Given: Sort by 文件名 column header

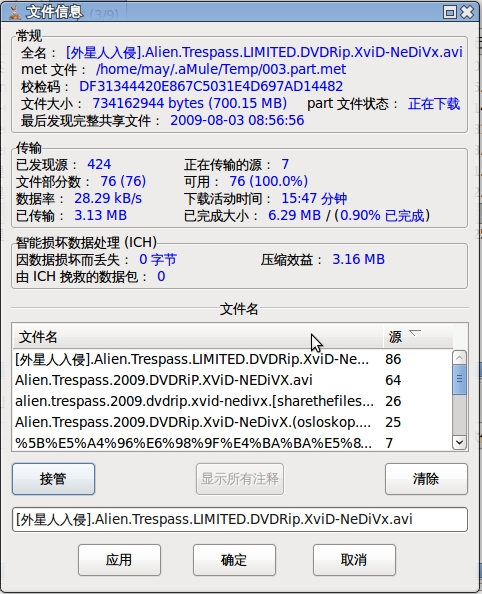Looking at the screenshot, I should coord(198,336).
